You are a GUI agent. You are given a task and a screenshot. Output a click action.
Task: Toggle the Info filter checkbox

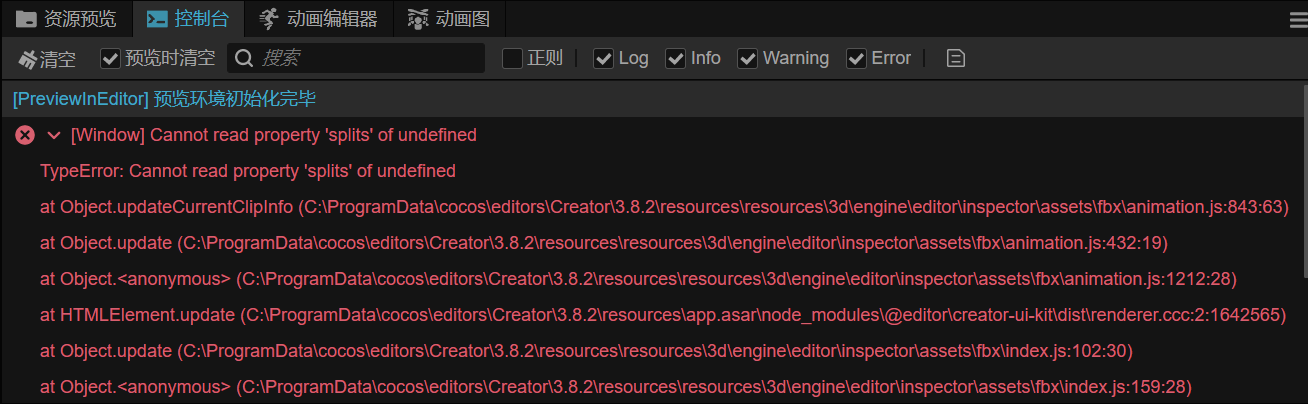point(676,58)
